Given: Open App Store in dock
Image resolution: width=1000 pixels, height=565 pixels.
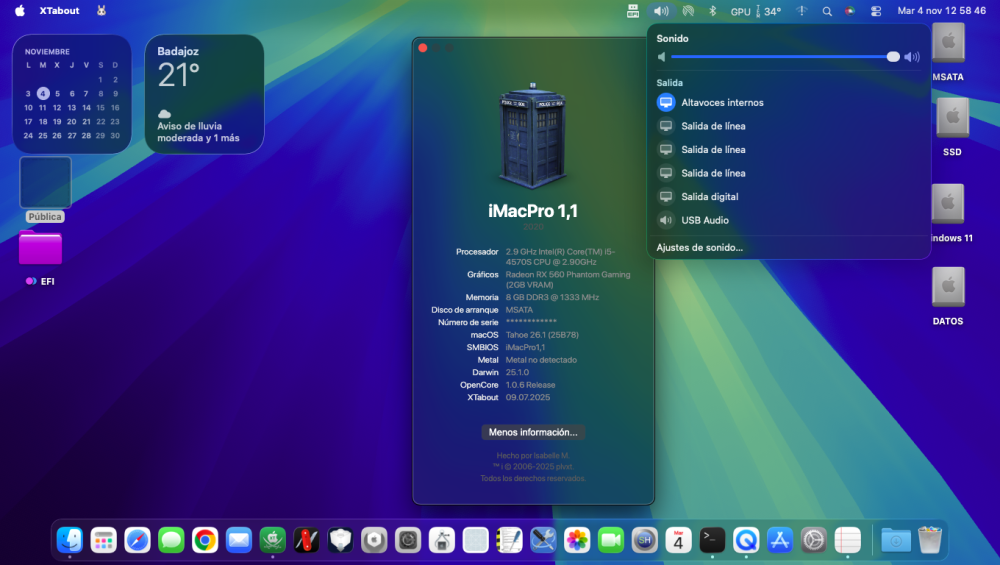Looking at the screenshot, I should (780, 540).
